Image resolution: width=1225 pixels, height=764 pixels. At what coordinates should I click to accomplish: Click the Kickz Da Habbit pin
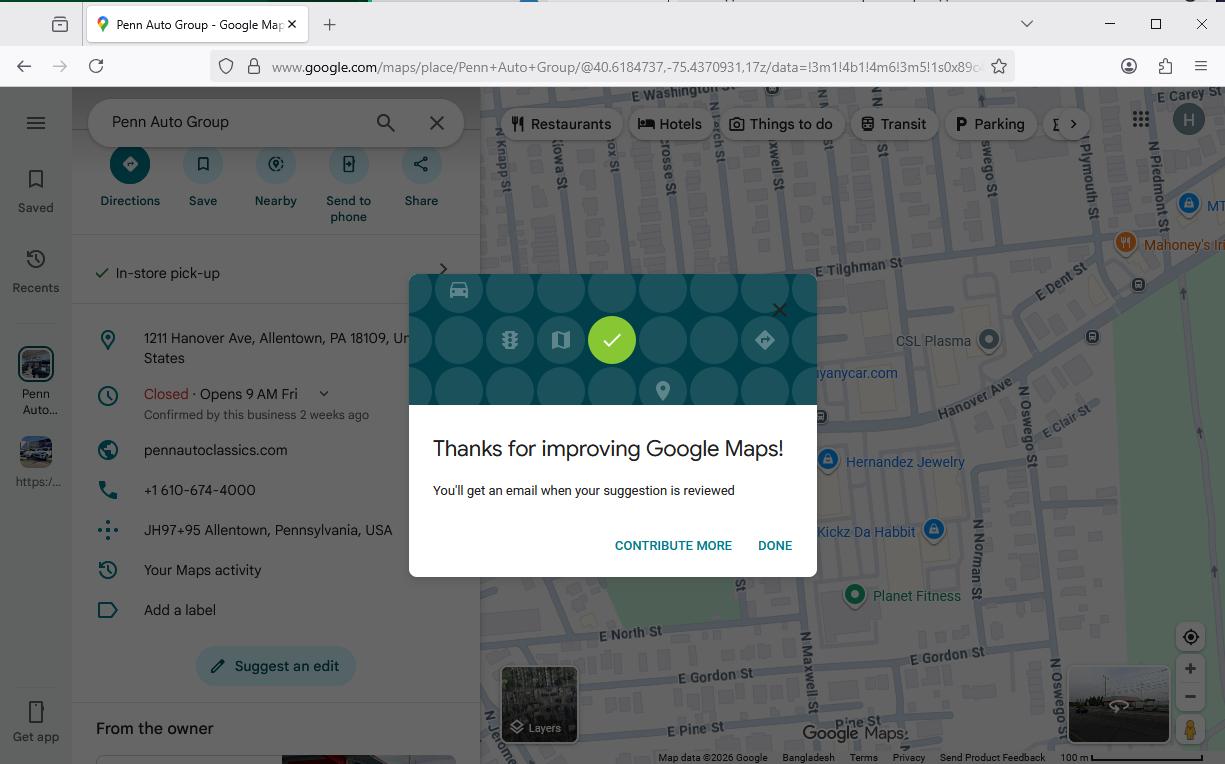[933, 528]
